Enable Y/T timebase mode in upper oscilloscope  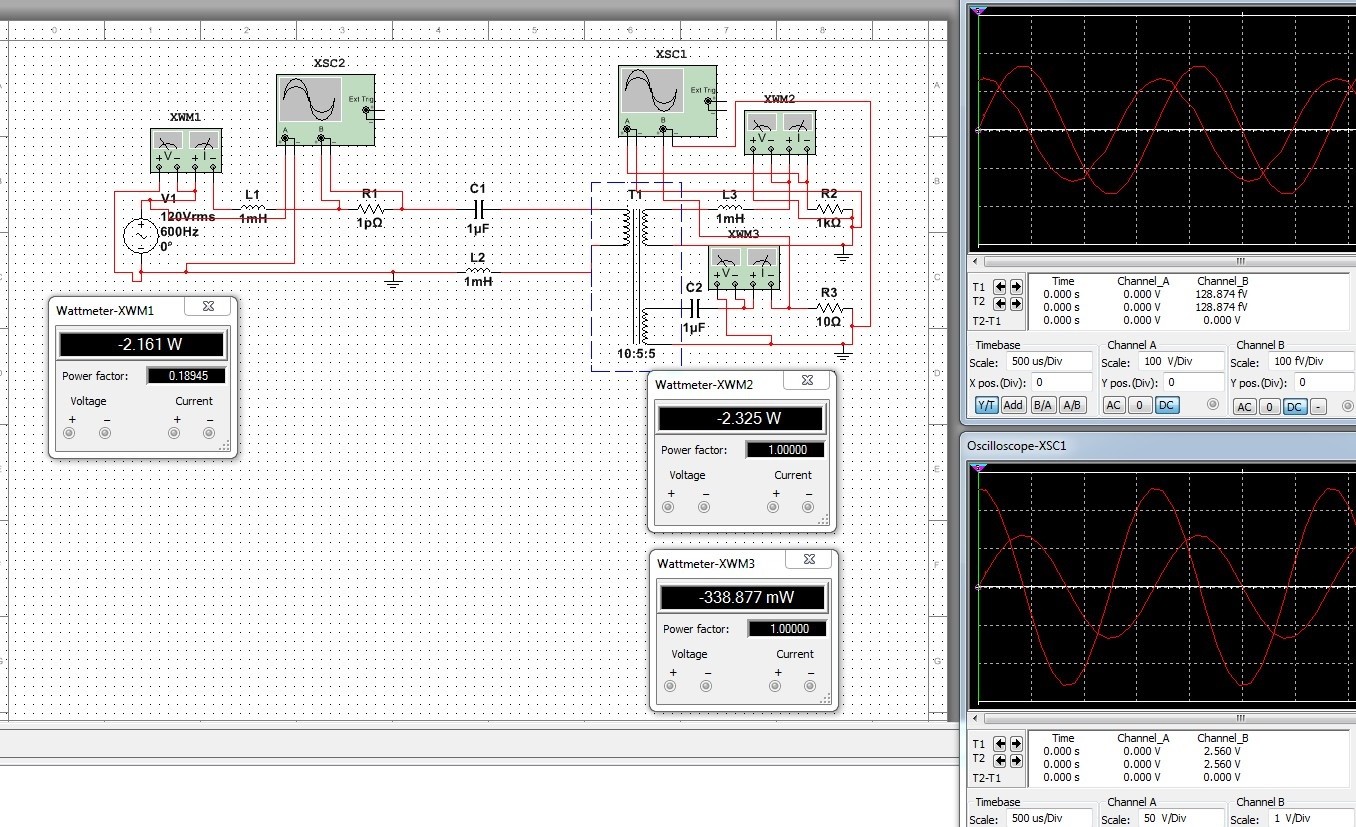click(x=986, y=405)
